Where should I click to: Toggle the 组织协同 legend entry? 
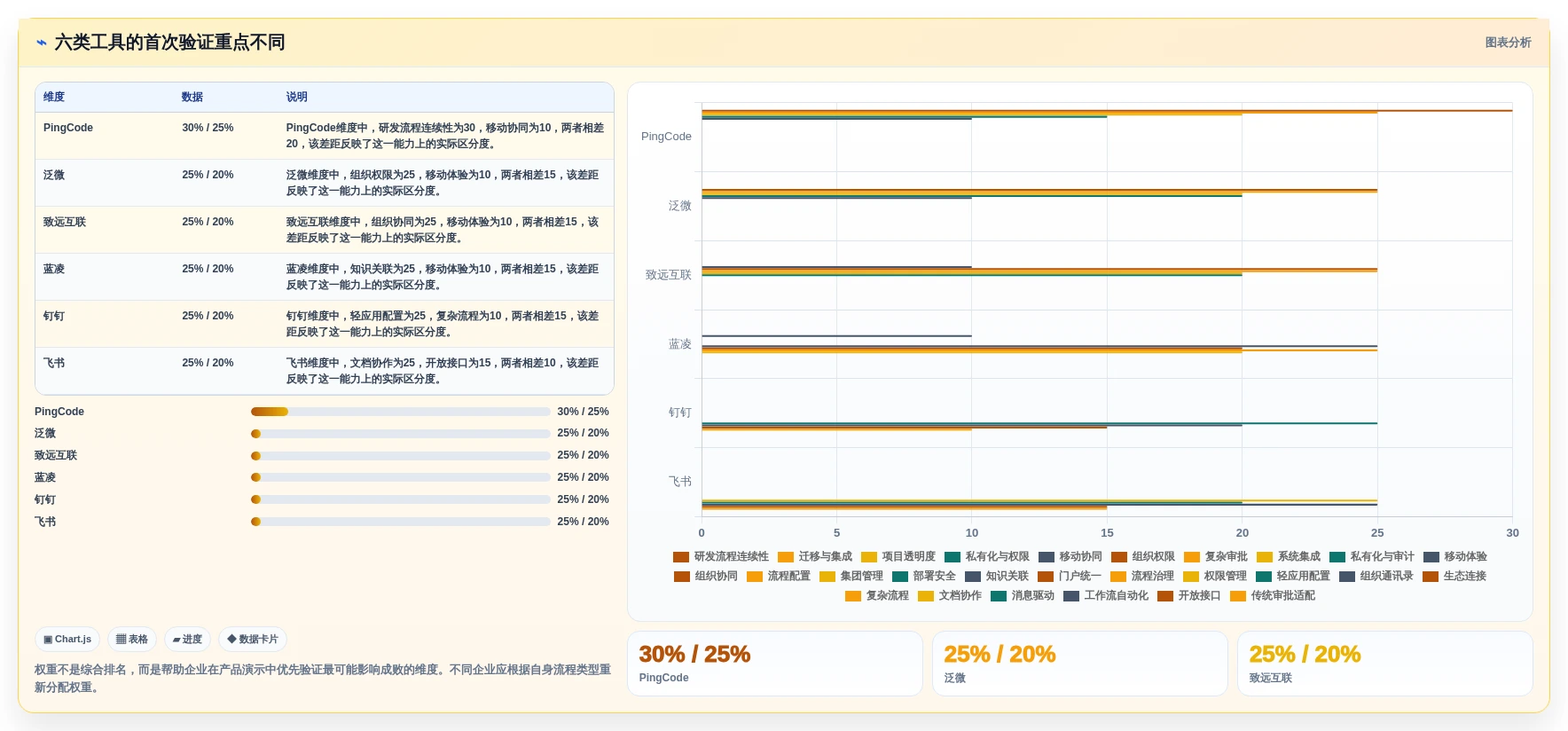click(x=706, y=576)
